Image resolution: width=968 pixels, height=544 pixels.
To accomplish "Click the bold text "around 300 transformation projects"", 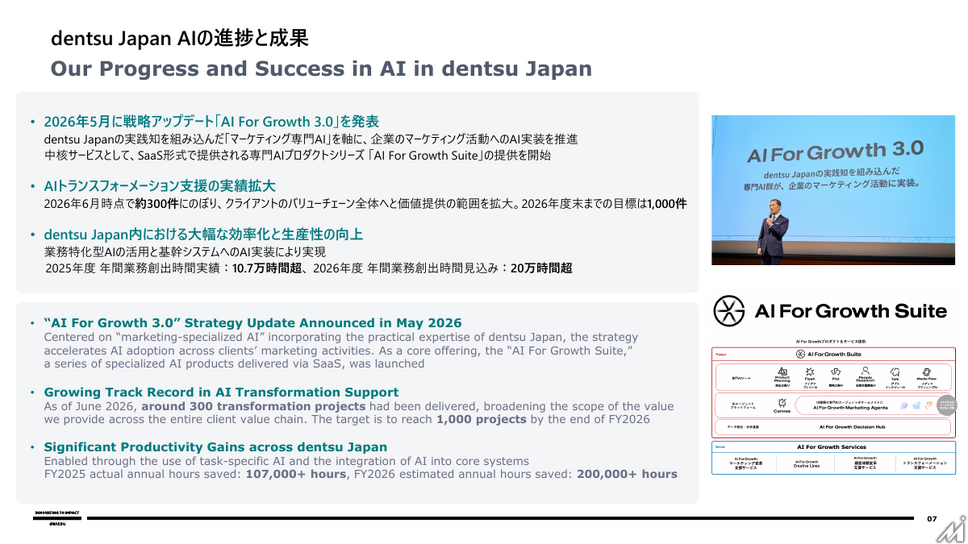I will [x=253, y=406].
